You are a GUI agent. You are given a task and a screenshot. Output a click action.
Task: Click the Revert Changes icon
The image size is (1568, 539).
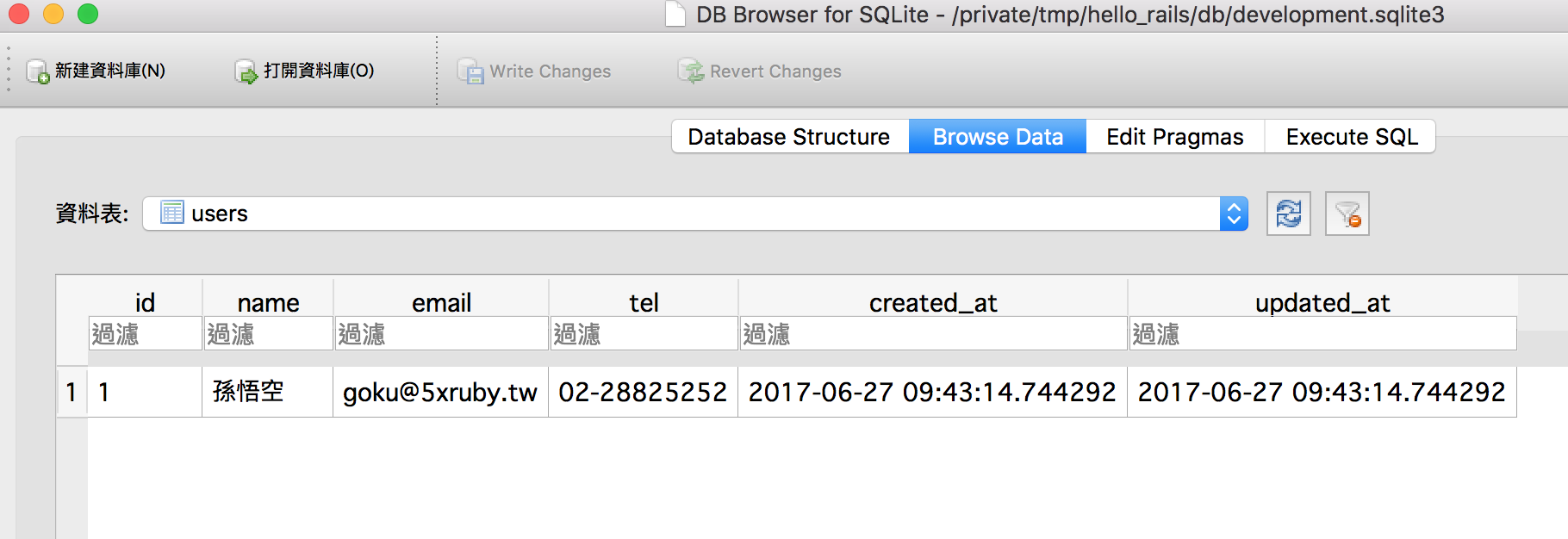pos(690,71)
